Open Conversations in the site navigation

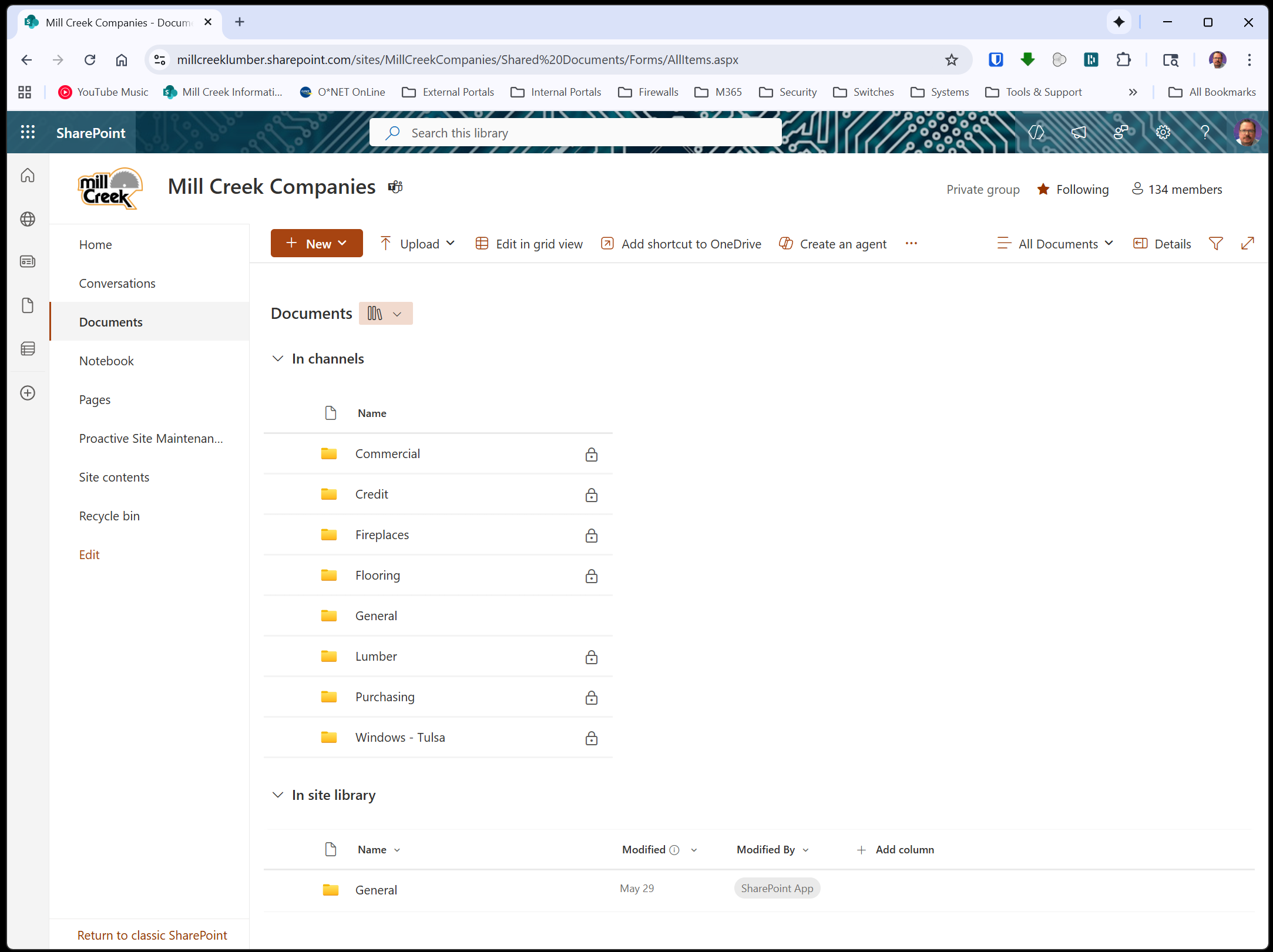coord(117,283)
